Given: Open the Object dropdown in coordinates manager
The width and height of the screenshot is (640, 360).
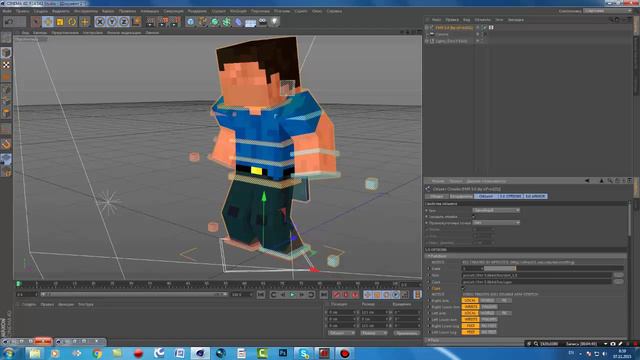Looking at the screenshot, I should [x=341, y=333].
